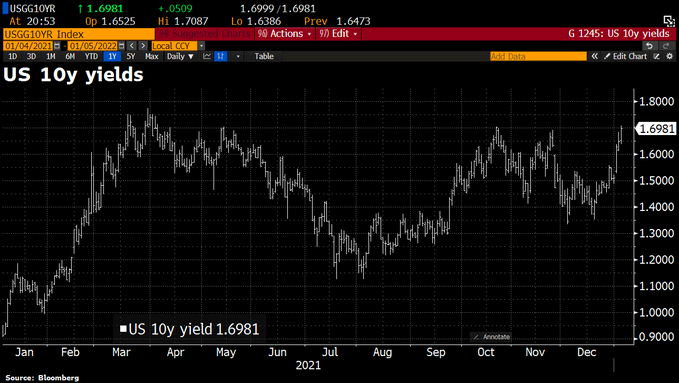Open annotation edit pencil-square icon
The width and height of the screenshot is (679, 383).
point(656,56)
